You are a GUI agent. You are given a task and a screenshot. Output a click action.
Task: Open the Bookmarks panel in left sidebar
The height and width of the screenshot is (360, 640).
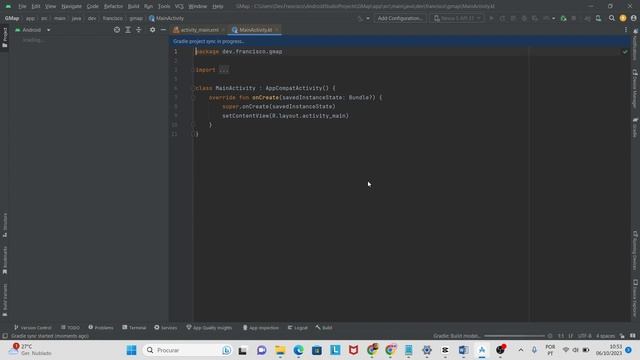pos(4,260)
